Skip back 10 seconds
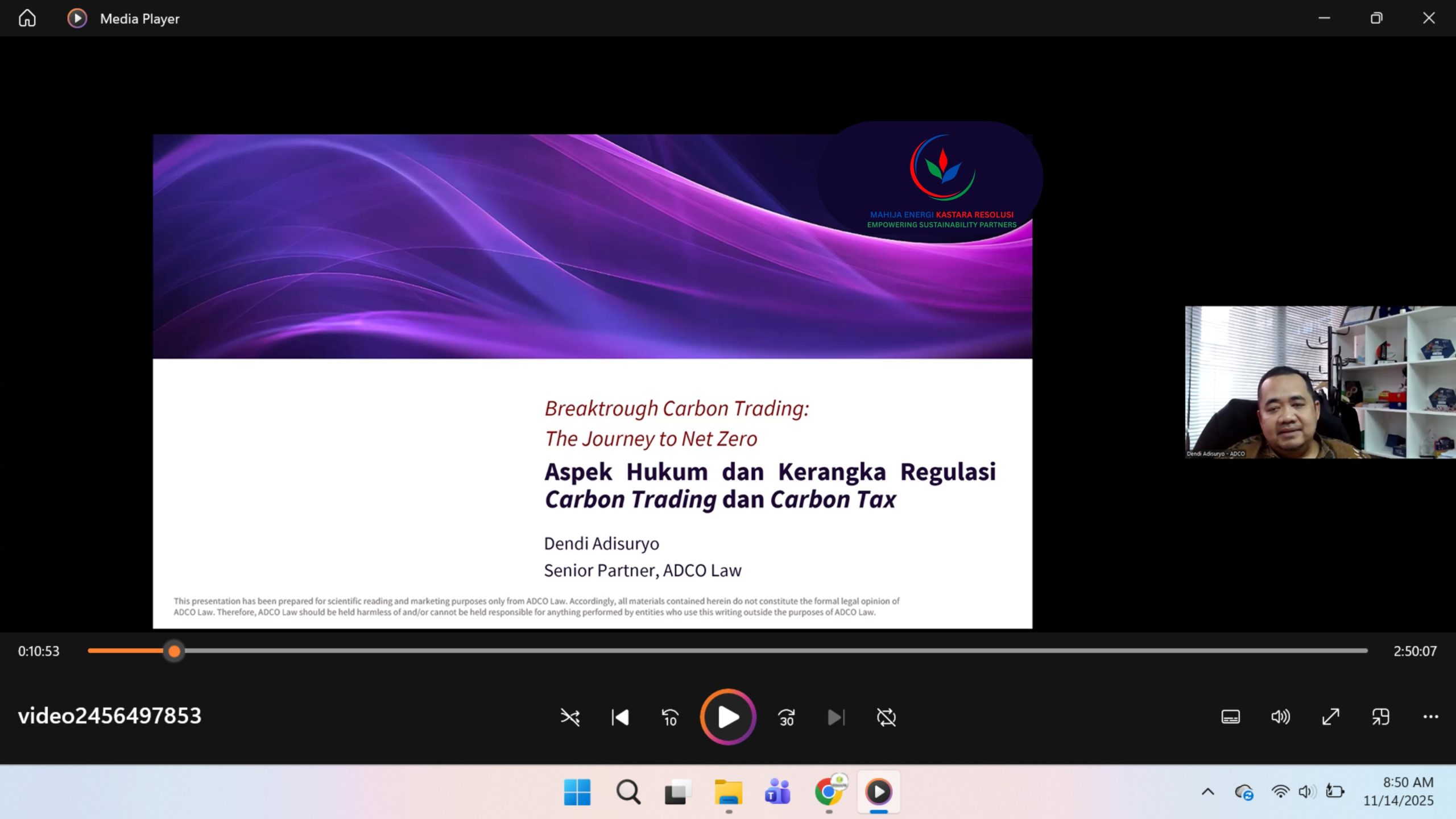Image resolution: width=1456 pixels, height=819 pixels. pyautogui.click(x=670, y=717)
